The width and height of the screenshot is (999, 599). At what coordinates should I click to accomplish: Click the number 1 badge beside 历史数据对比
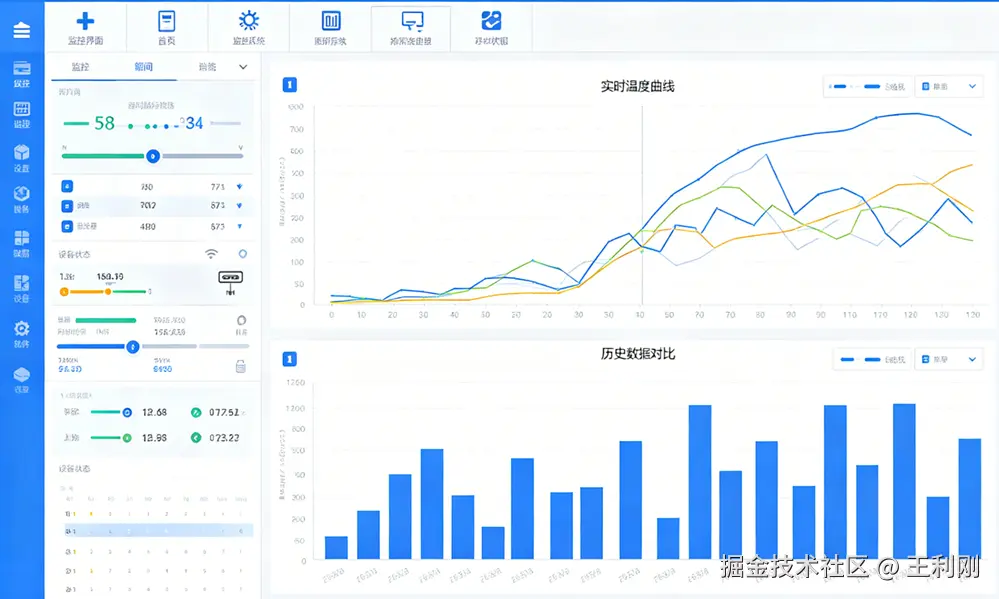point(289,359)
